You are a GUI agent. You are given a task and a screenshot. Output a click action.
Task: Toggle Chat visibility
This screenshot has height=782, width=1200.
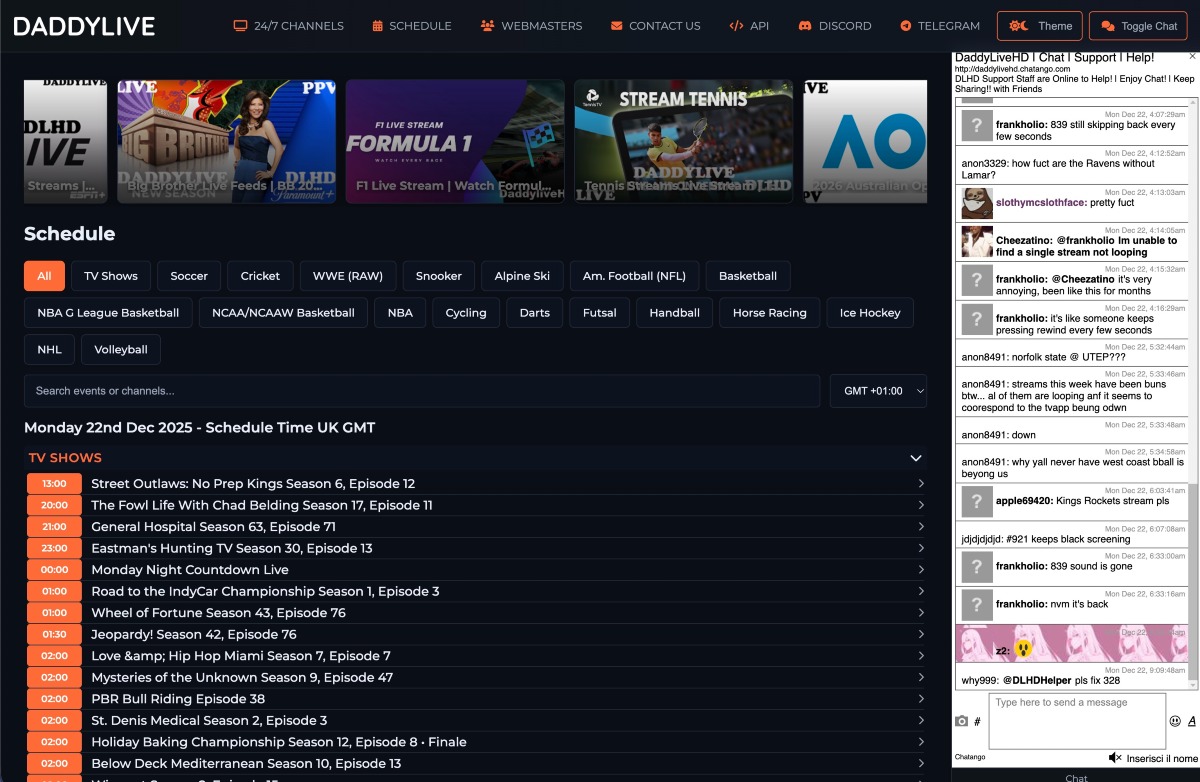(x=1138, y=26)
